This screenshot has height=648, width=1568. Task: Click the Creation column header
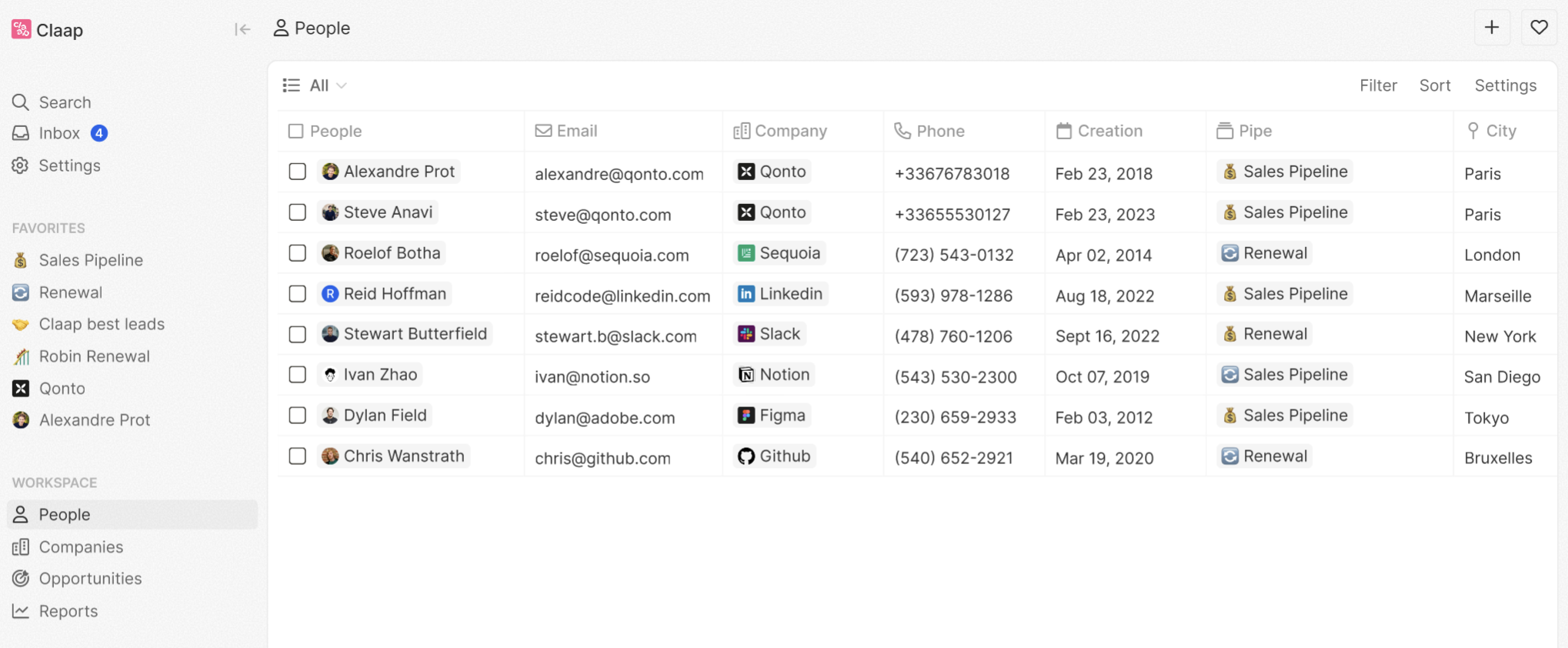pyautogui.click(x=1109, y=131)
